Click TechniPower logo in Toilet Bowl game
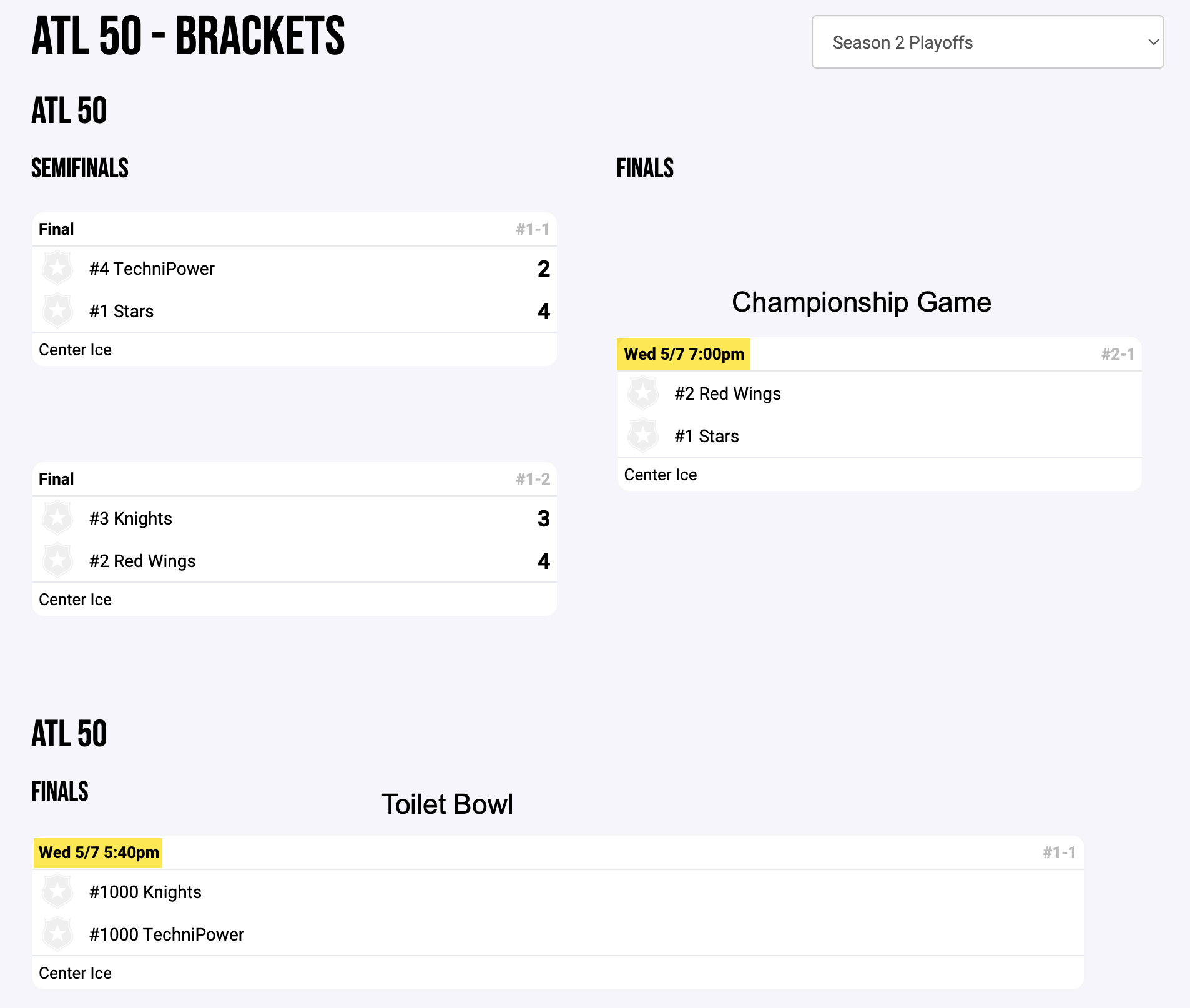The height and width of the screenshot is (1008, 1190). click(x=57, y=934)
